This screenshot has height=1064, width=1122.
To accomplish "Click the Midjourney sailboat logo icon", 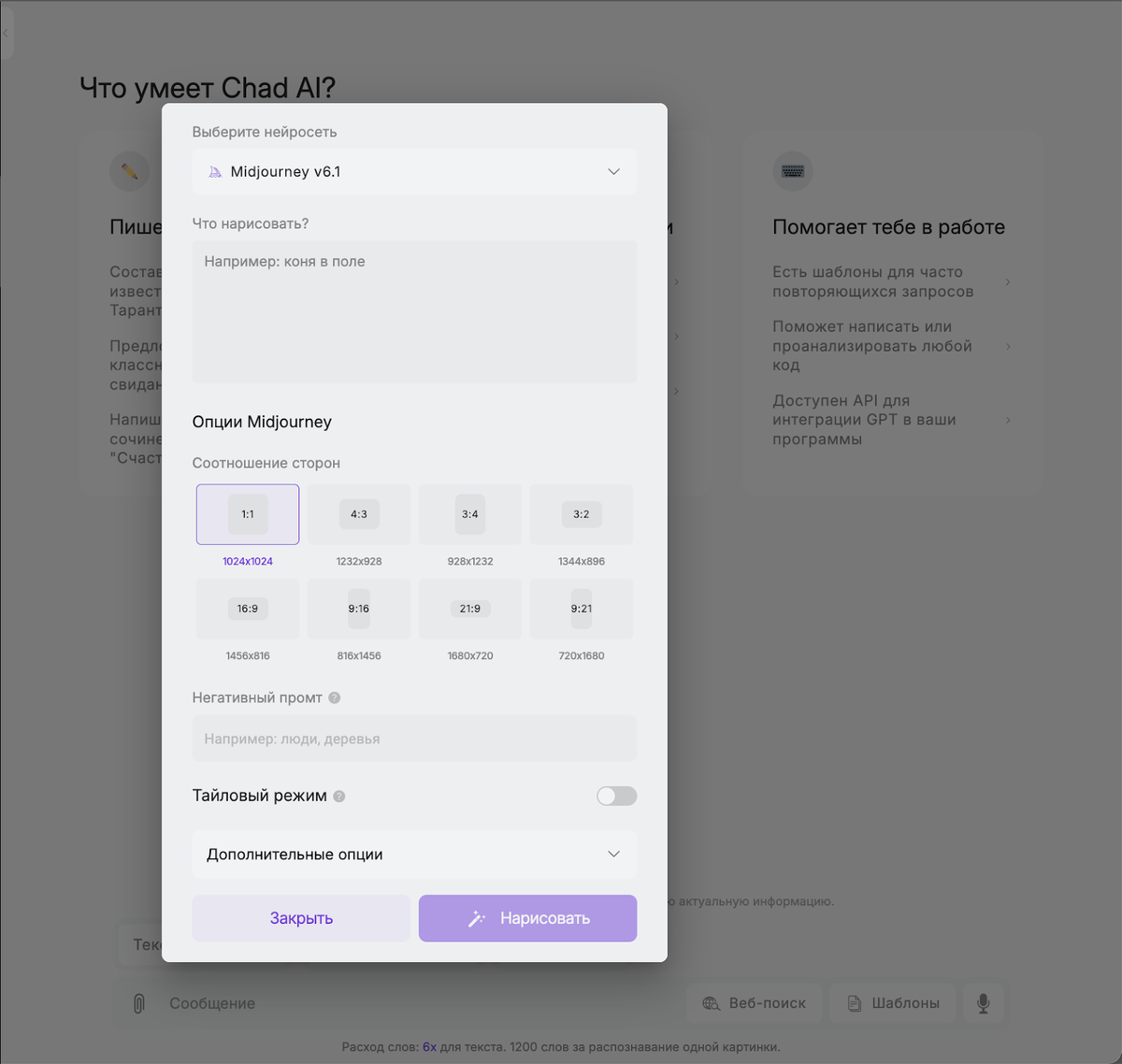I will pos(215,172).
